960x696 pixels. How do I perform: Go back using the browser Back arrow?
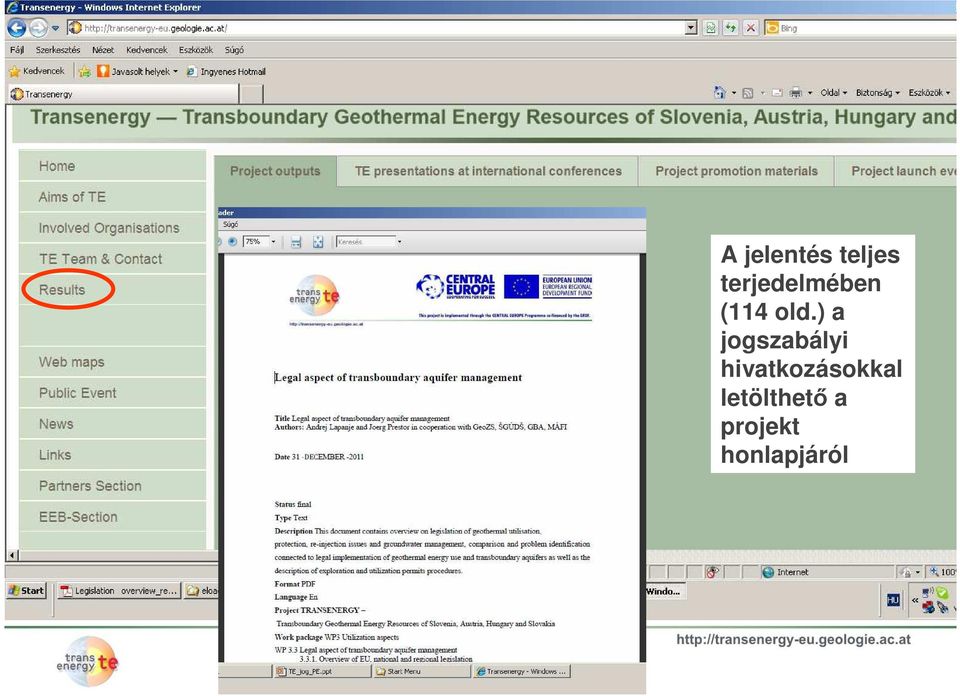[17, 28]
